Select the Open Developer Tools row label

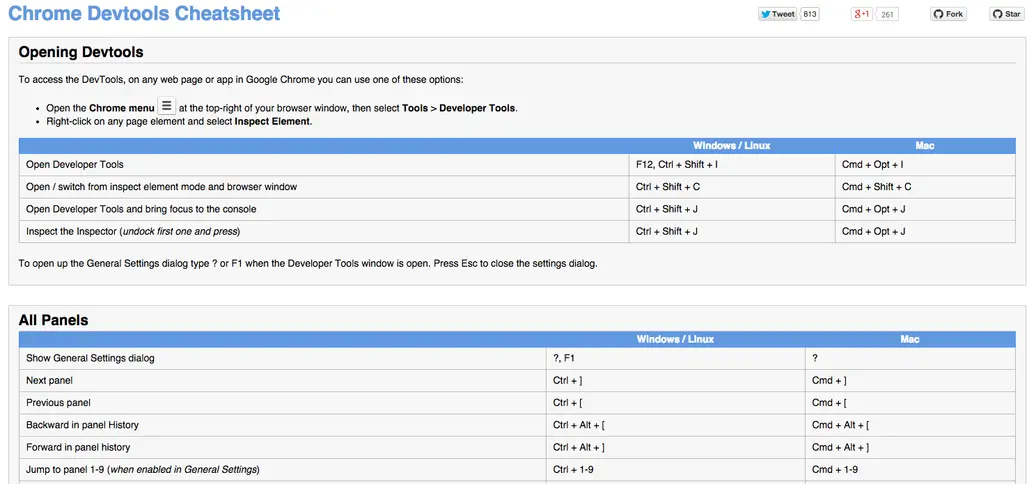click(x=75, y=164)
